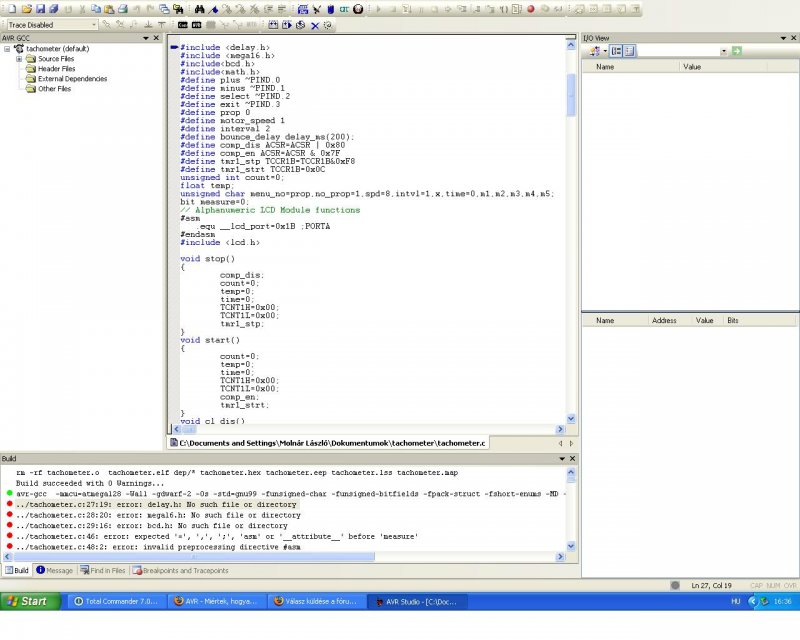Click the mega16.h error line
Viewport: 800px width, 640px height.
pos(158,515)
